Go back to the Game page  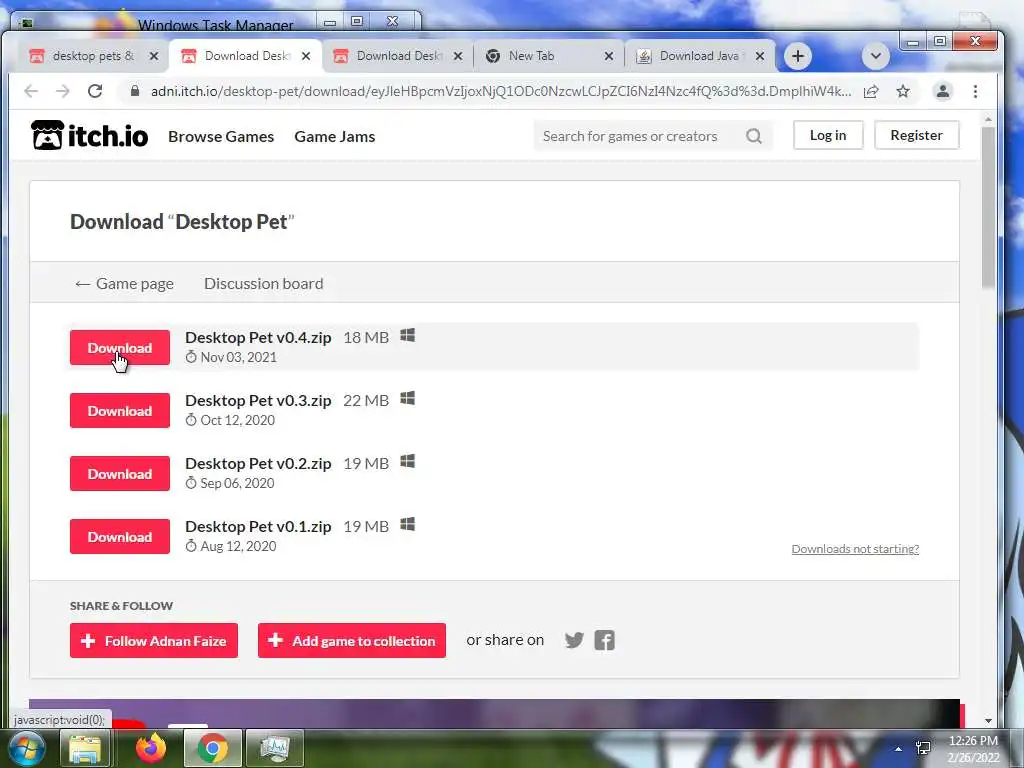click(x=124, y=283)
